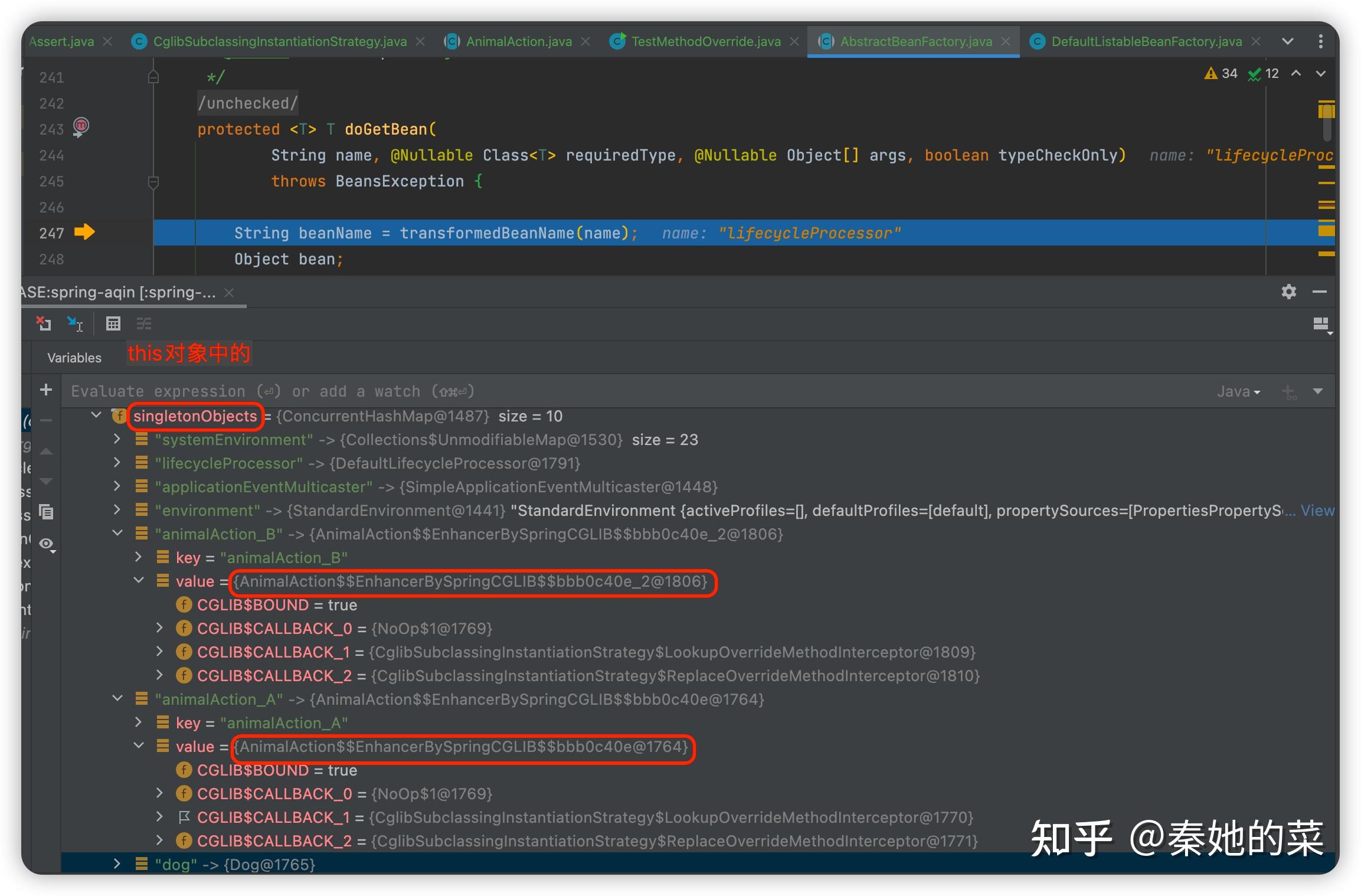
Task: Click add to watches icon in expression bar
Action: [x=1289, y=392]
